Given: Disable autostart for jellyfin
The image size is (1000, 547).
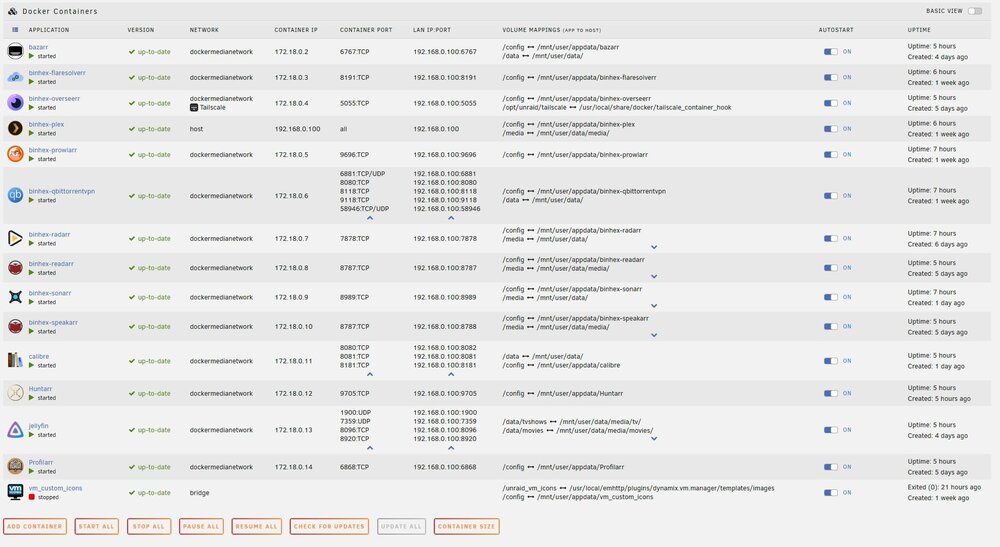Looking at the screenshot, I should coord(830,430).
